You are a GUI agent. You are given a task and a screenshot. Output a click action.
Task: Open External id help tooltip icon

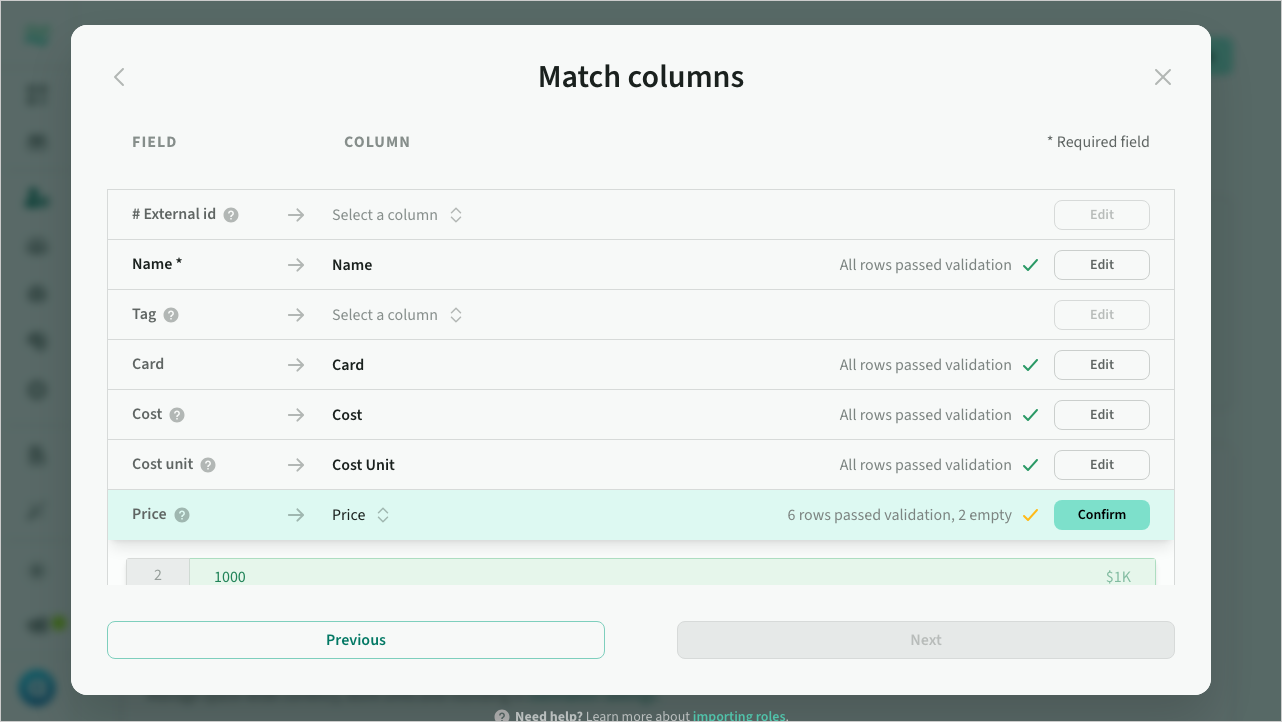(x=231, y=215)
